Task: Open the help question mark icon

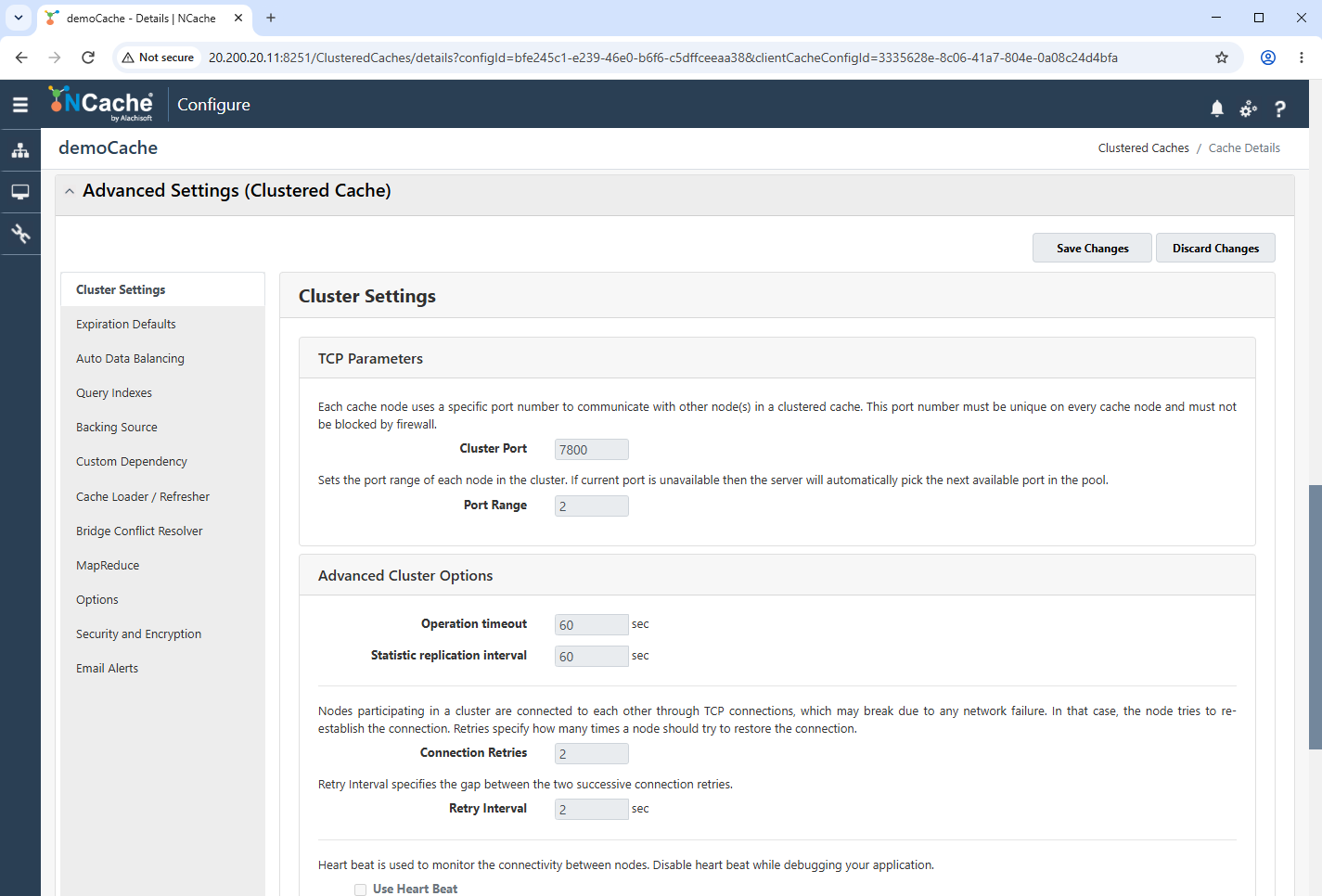Action: (x=1280, y=109)
